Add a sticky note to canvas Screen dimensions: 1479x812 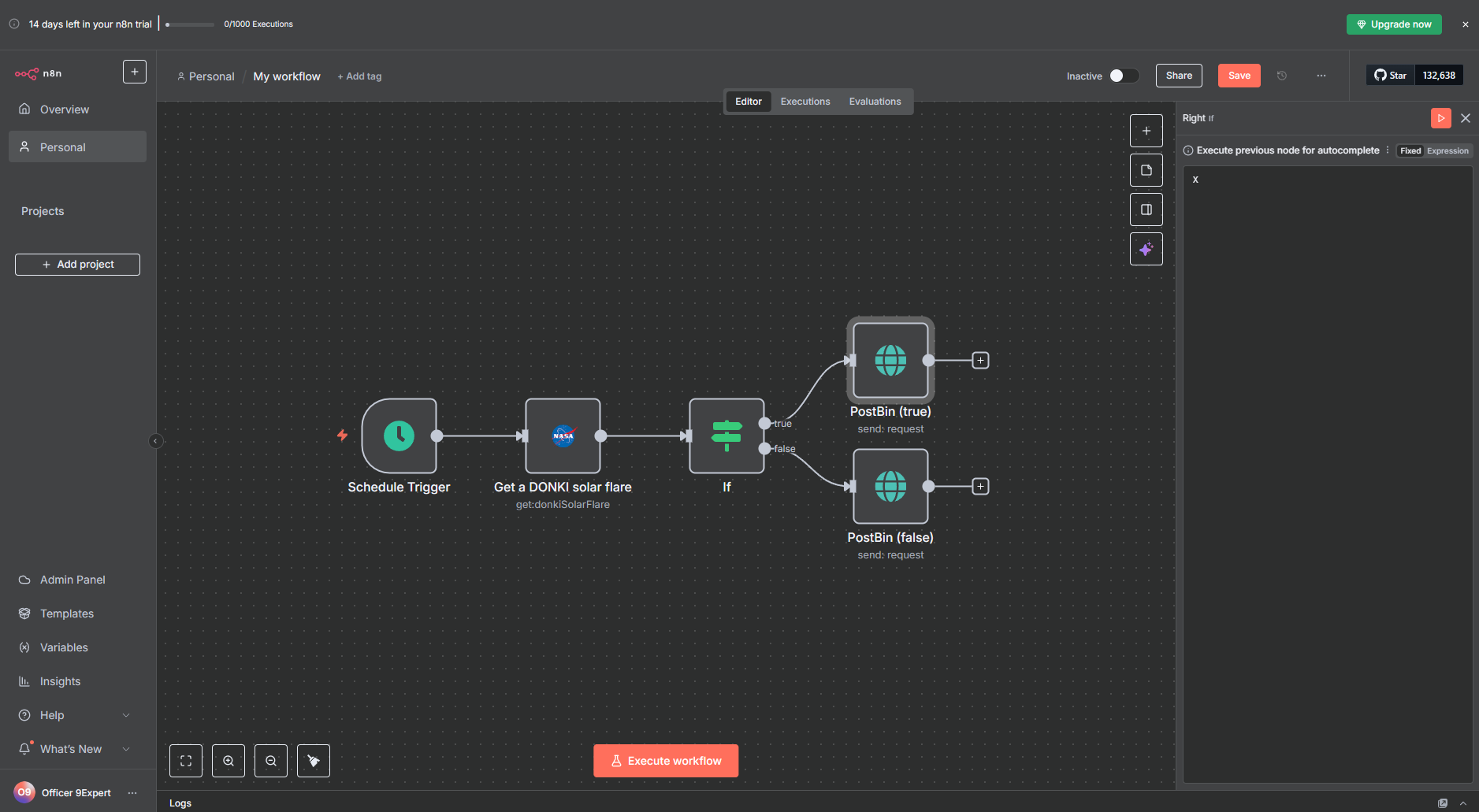(x=1146, y=170)
